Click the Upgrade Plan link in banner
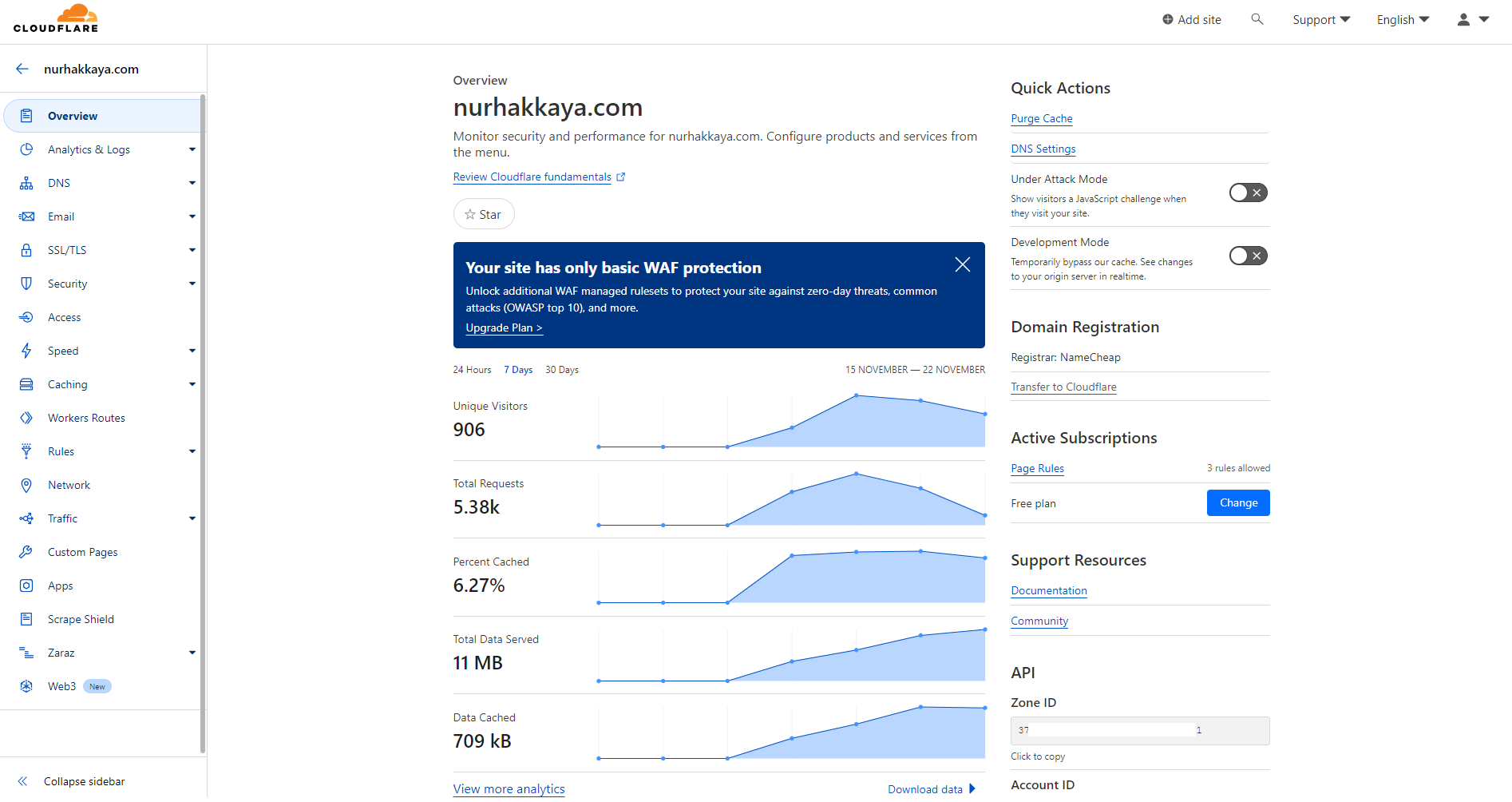 [x=505, y=328]
